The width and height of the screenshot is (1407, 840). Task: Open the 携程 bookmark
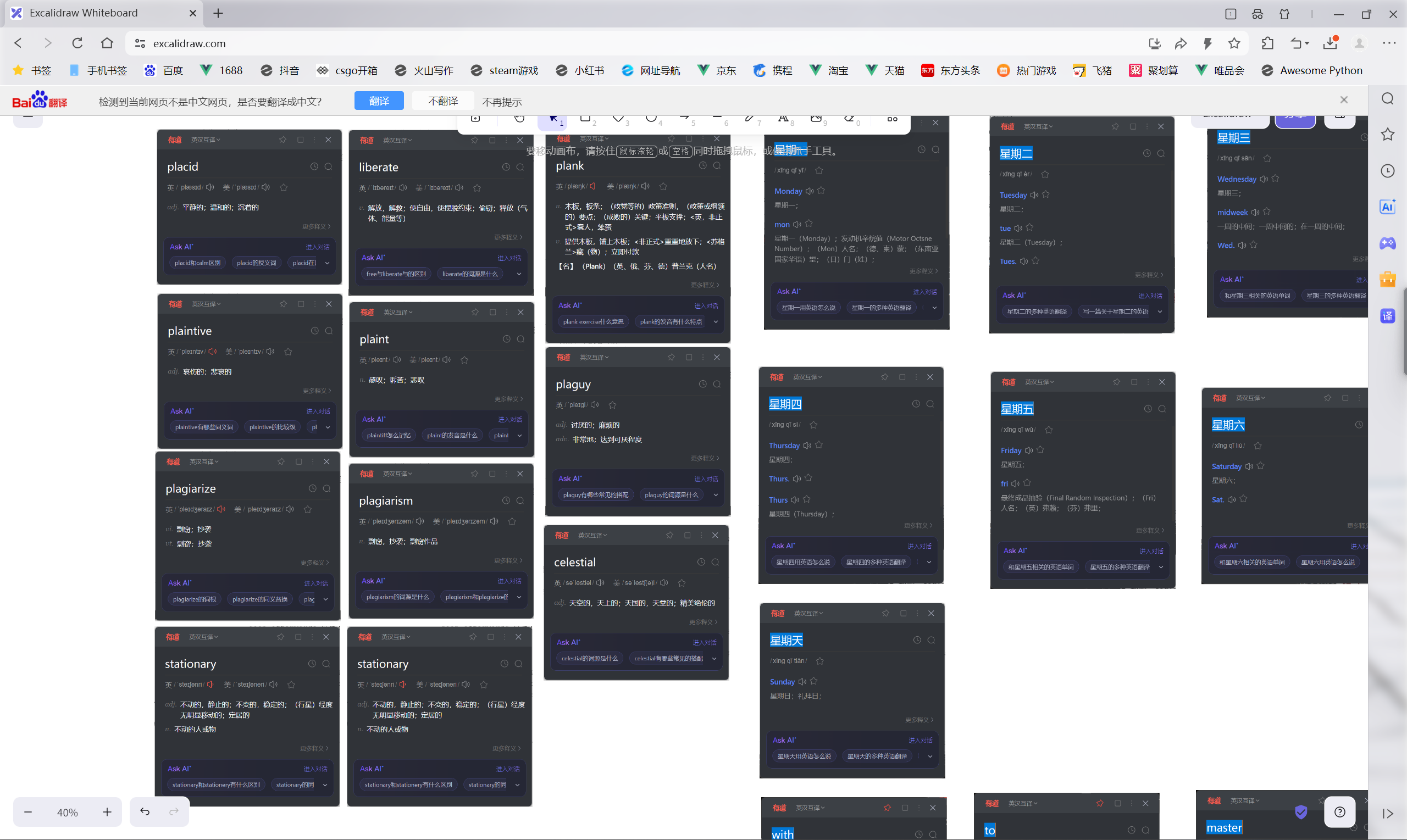tap(772, 70)
